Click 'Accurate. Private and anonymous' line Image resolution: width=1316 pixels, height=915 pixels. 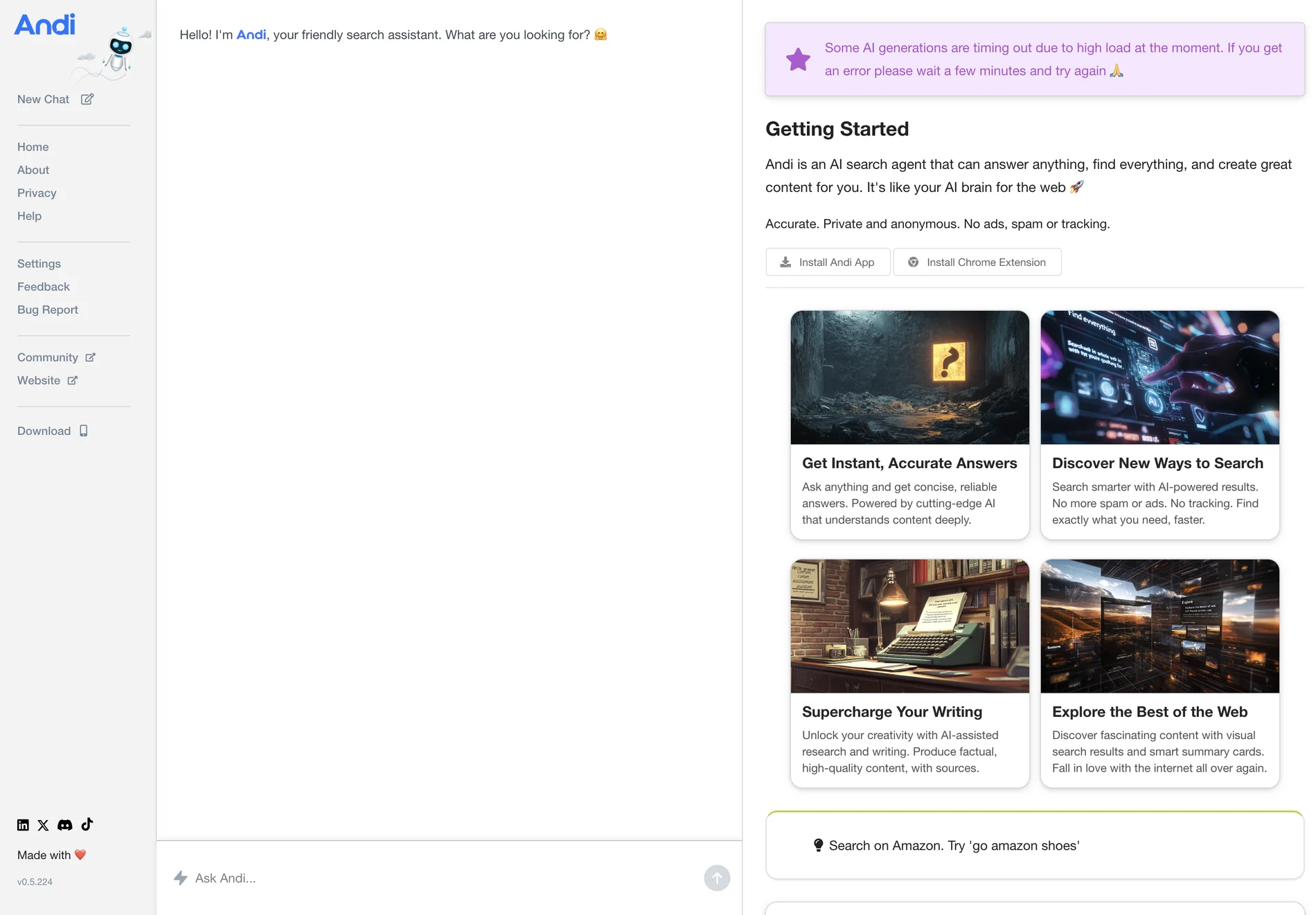[937, 224]
